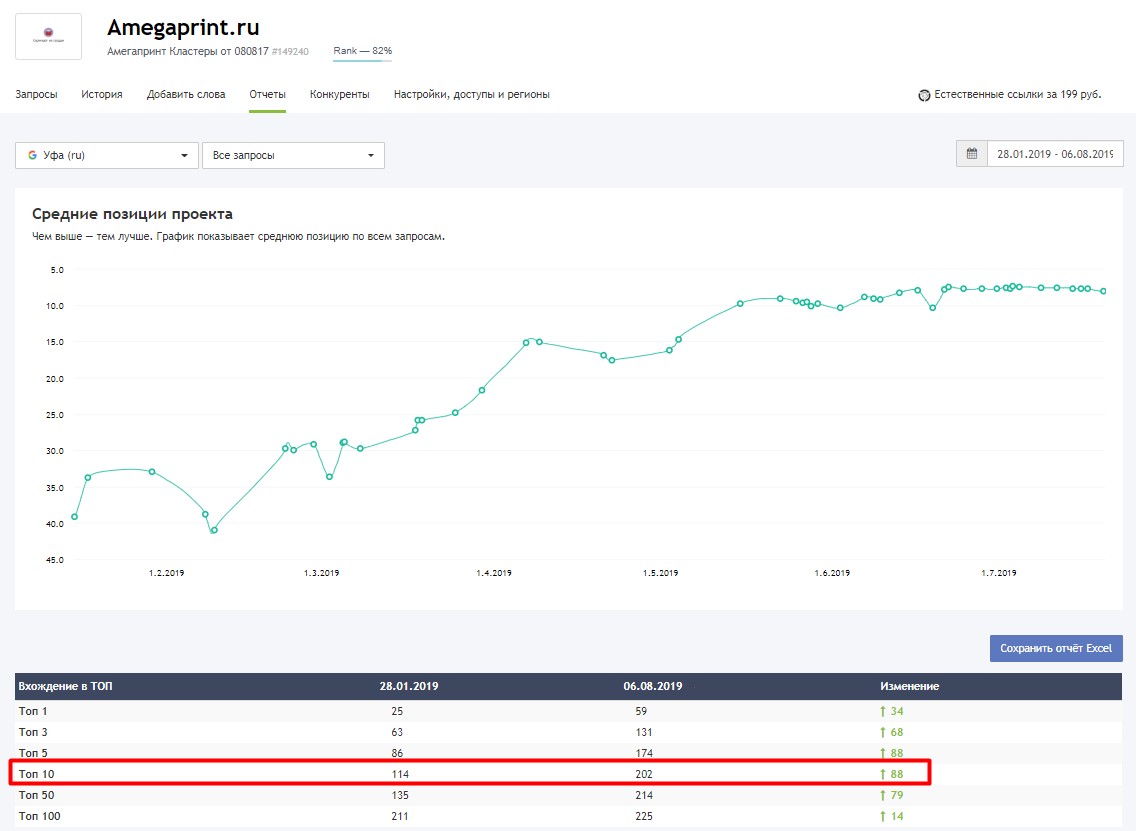Click the Топ 3 row label

click(x=33, y=732)
